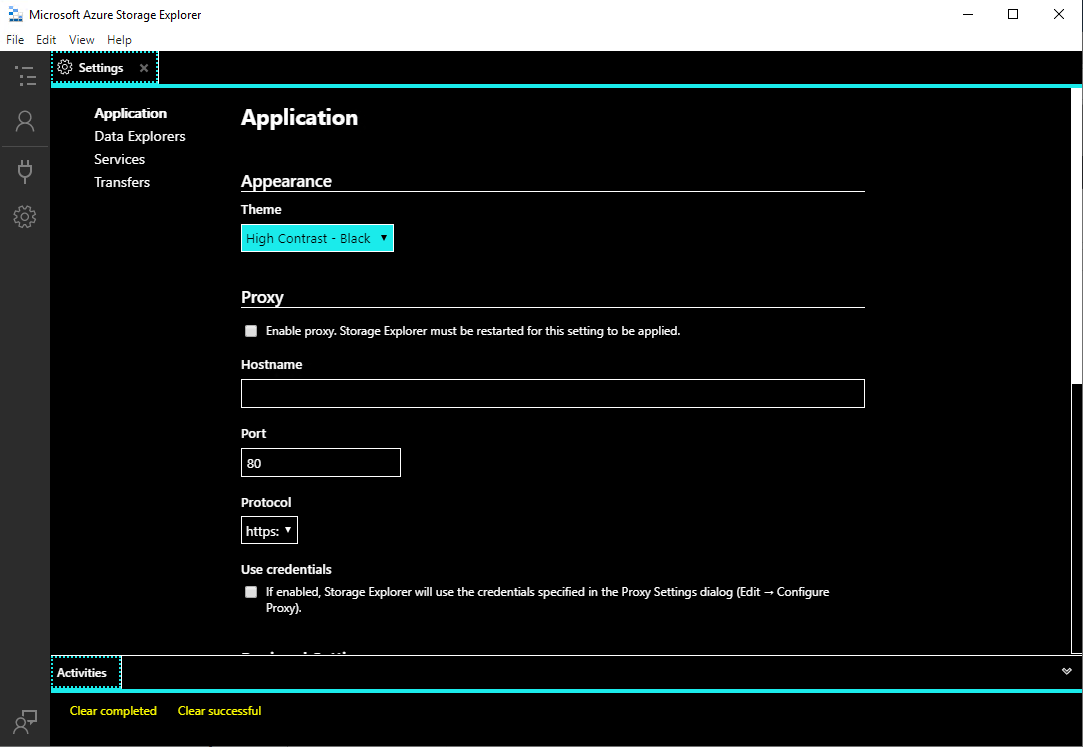Open the Feedback icon at sidebar bottom
Screen dimensions: 1083x747
[x=25, y=721]
